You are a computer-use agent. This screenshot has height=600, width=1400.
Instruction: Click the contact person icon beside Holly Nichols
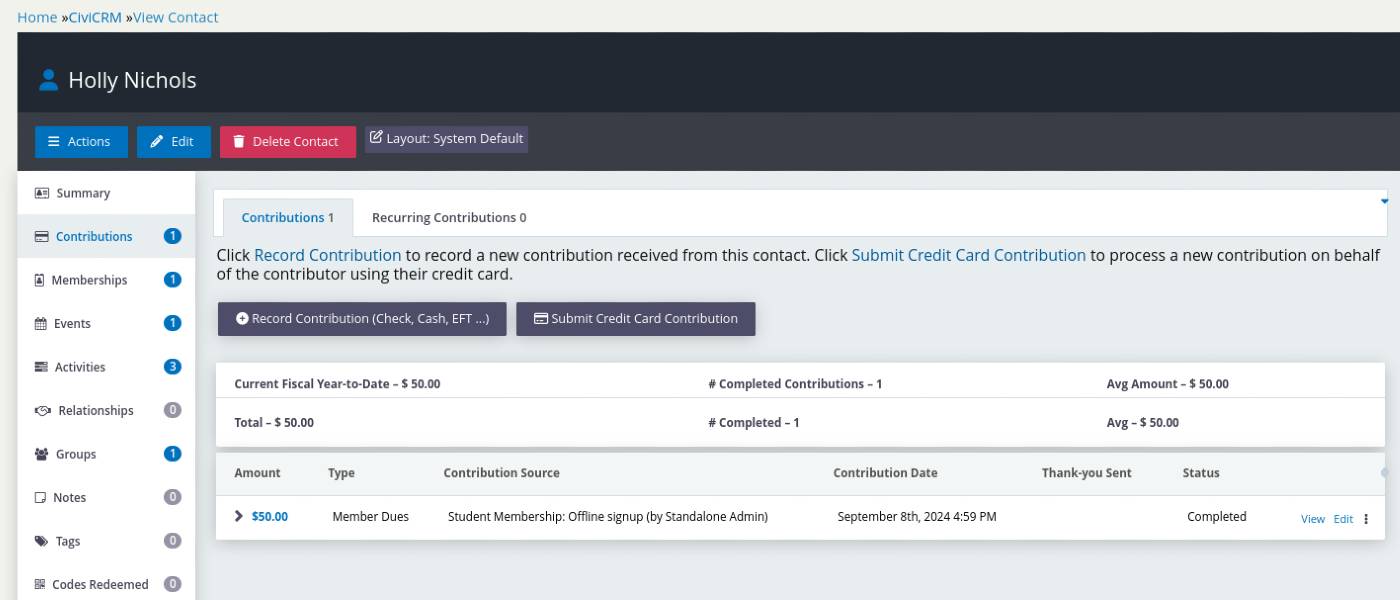pyautogui.click(x=48, y=81)
